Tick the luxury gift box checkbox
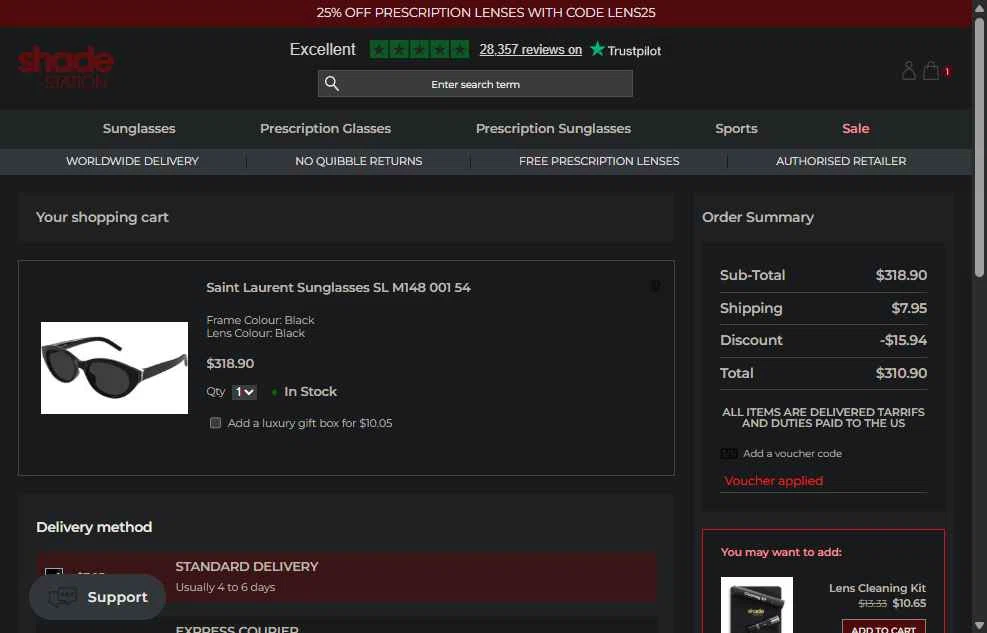This screenshot has width=987, height=633. click(215, 423)
